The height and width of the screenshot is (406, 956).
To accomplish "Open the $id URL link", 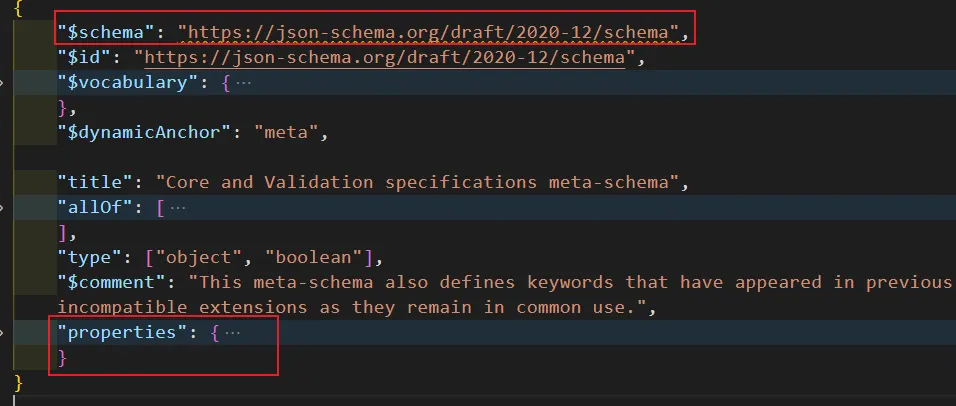I will [x=384, y=57].
